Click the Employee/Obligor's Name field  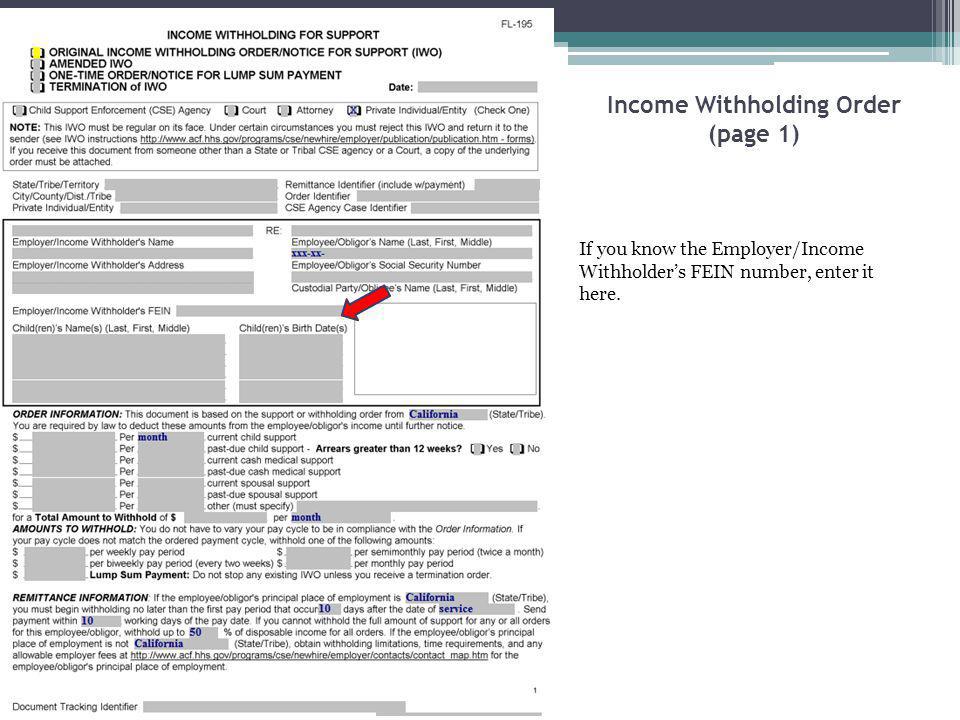411,231
